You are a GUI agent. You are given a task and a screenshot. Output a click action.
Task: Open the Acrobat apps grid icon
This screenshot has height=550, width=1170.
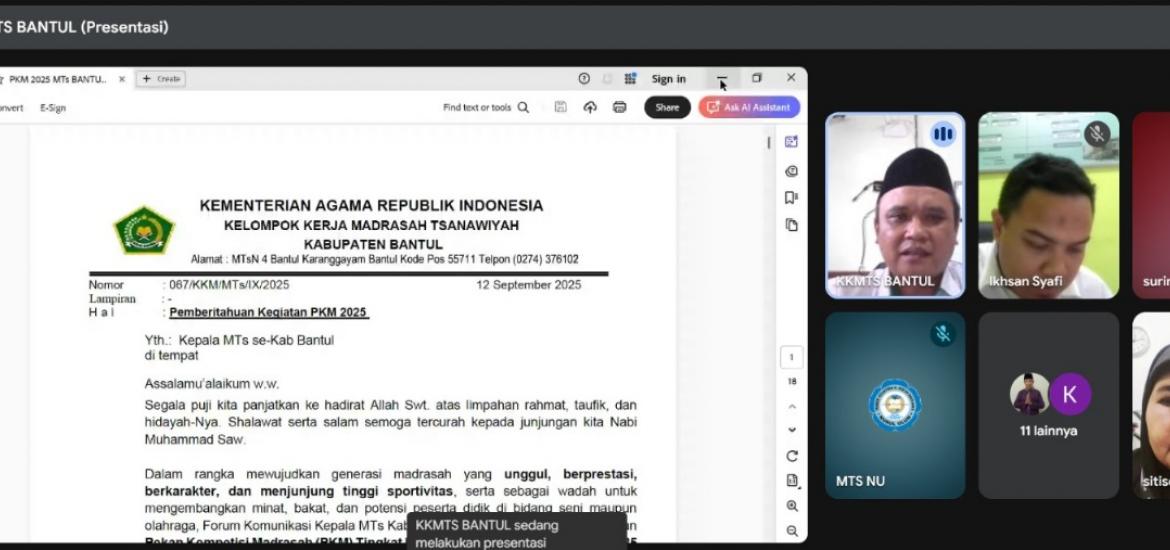(x=631, y=78)
